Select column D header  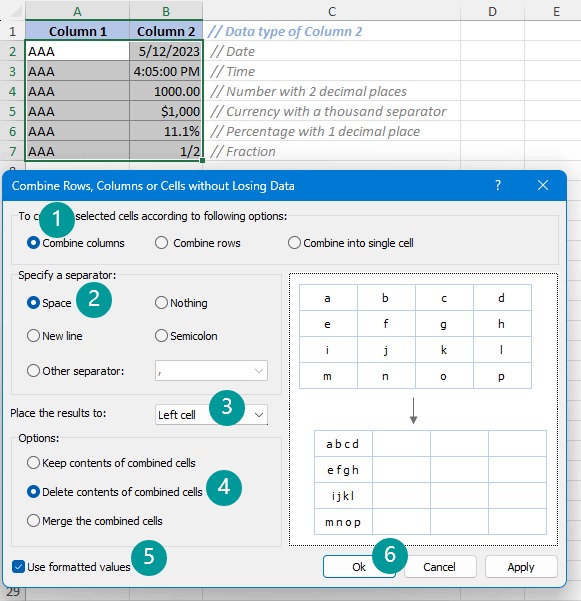492,11
